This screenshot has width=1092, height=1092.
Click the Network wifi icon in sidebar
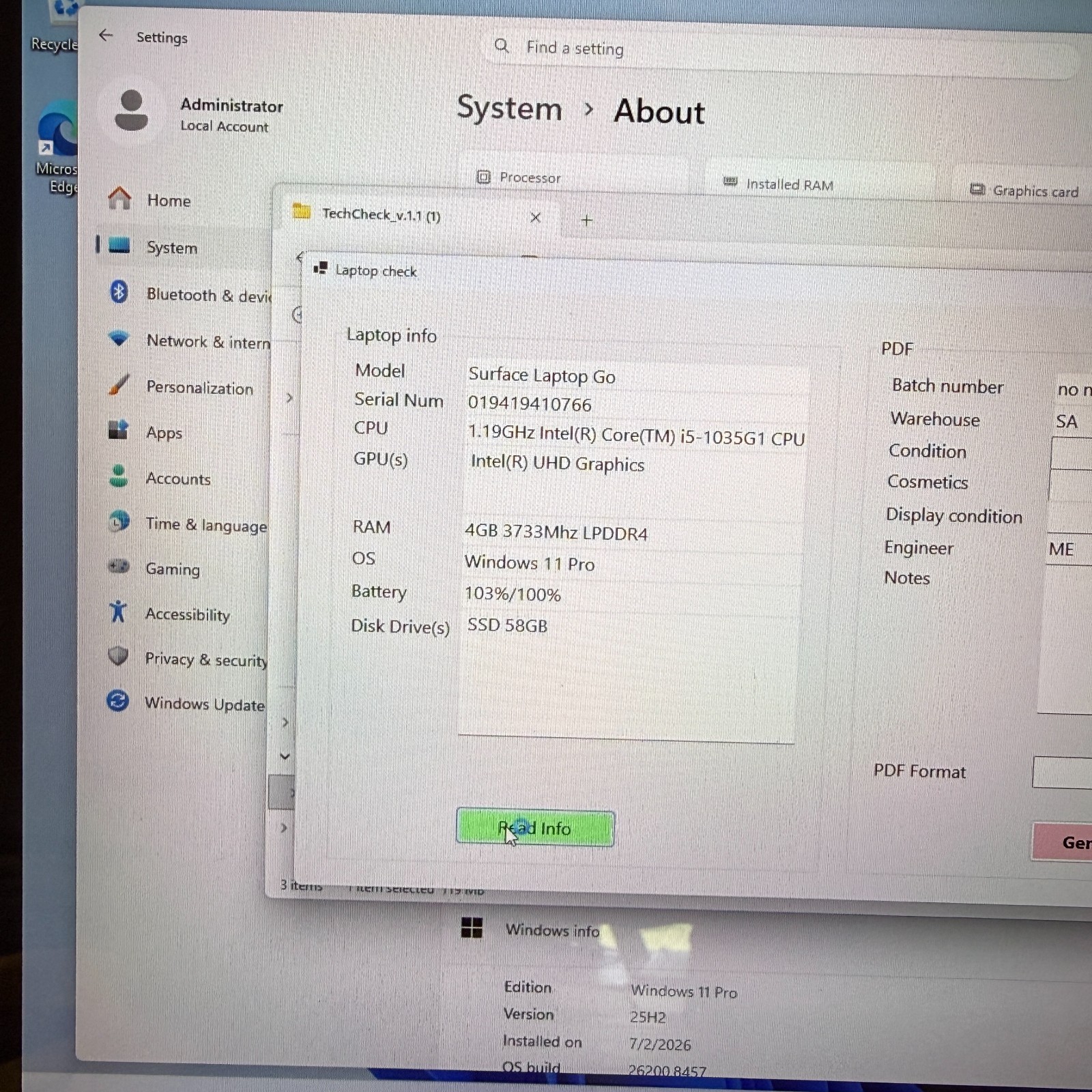119,338
